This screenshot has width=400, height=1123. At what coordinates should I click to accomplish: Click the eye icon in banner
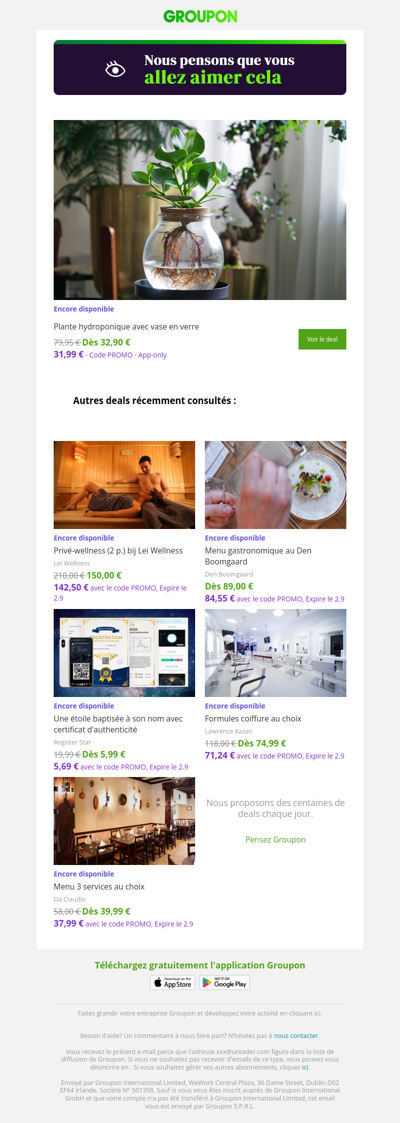coord(115,69)
